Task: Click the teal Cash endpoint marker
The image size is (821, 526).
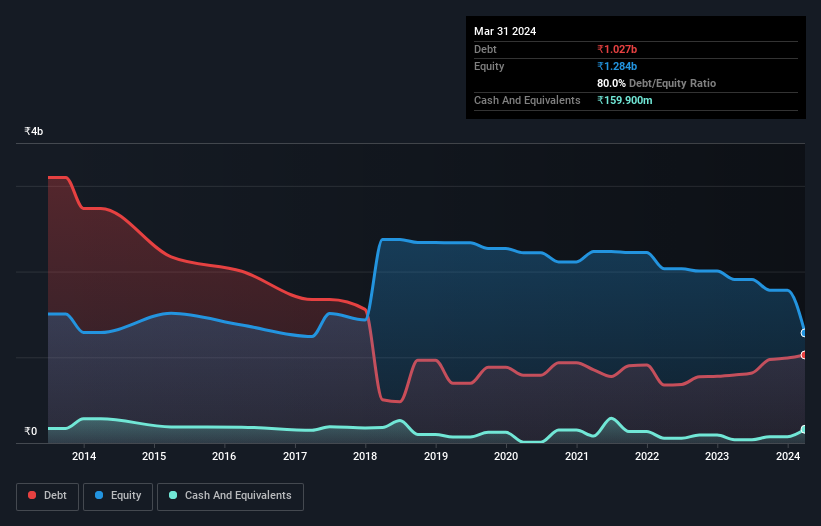Action: click(x=804, y=429)
